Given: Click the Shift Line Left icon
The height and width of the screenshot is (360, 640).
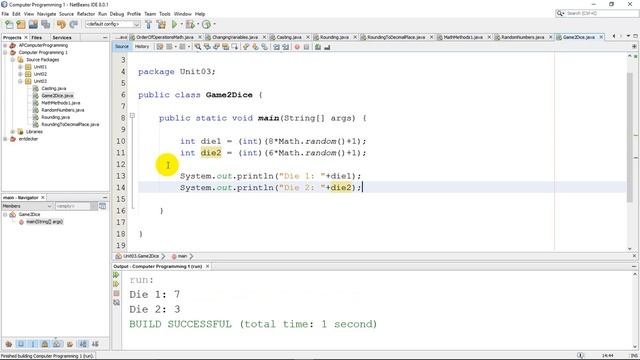Looking at the screenshot, I should (276, 47).
